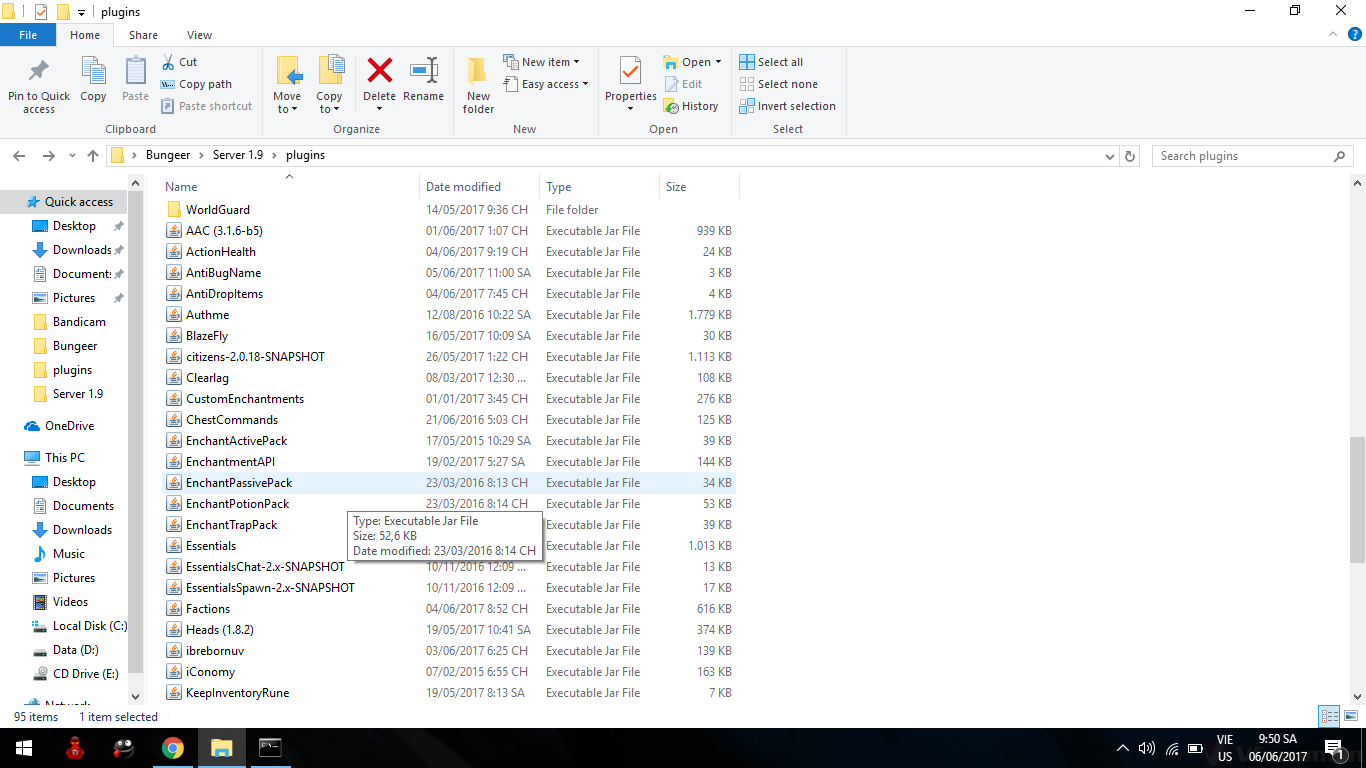The width and height of the screenshot is (1366, 768).
Task: Open the File menu tab
Action: [28, 35]
